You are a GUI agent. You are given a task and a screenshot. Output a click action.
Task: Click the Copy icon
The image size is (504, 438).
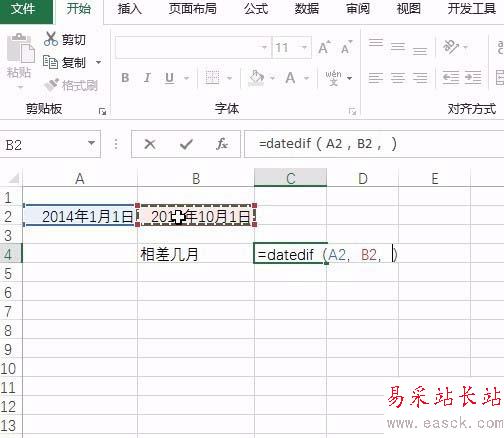point(51,62)
